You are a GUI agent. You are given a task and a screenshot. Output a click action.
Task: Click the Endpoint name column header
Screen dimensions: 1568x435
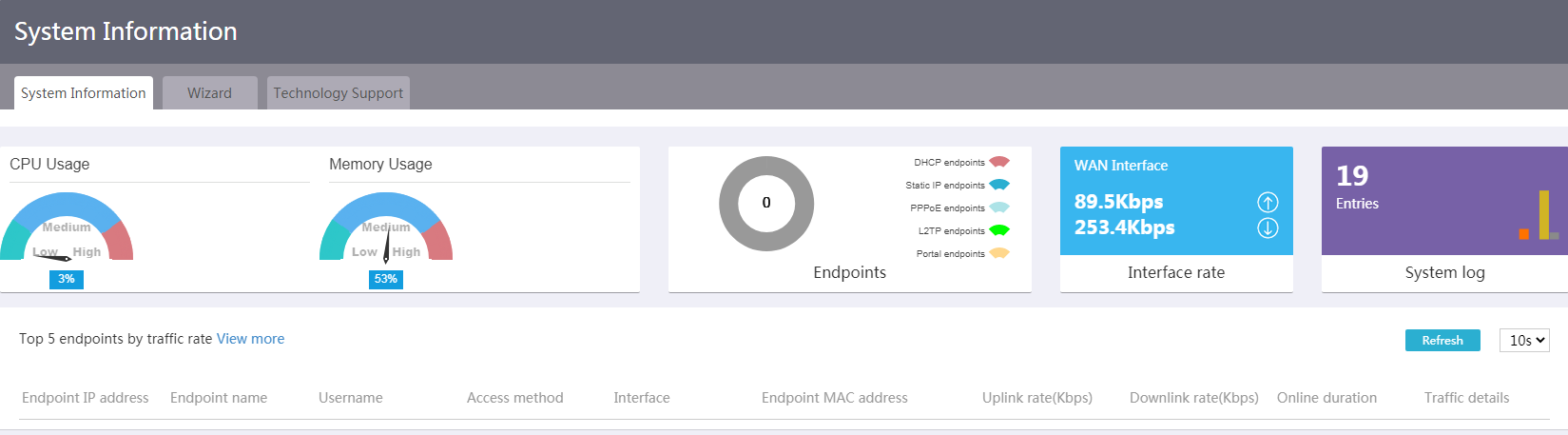219,398
